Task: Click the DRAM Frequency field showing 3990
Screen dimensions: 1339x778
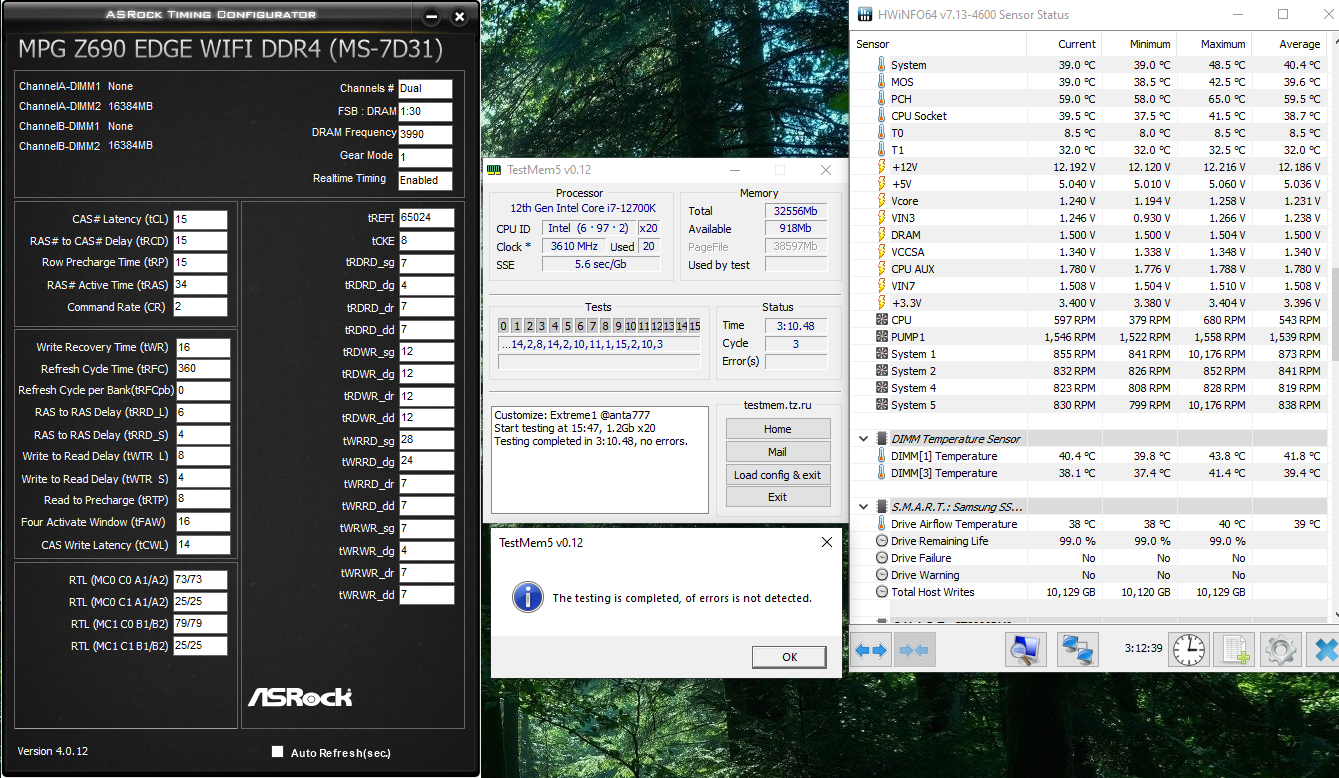Action: pos(425,135)
